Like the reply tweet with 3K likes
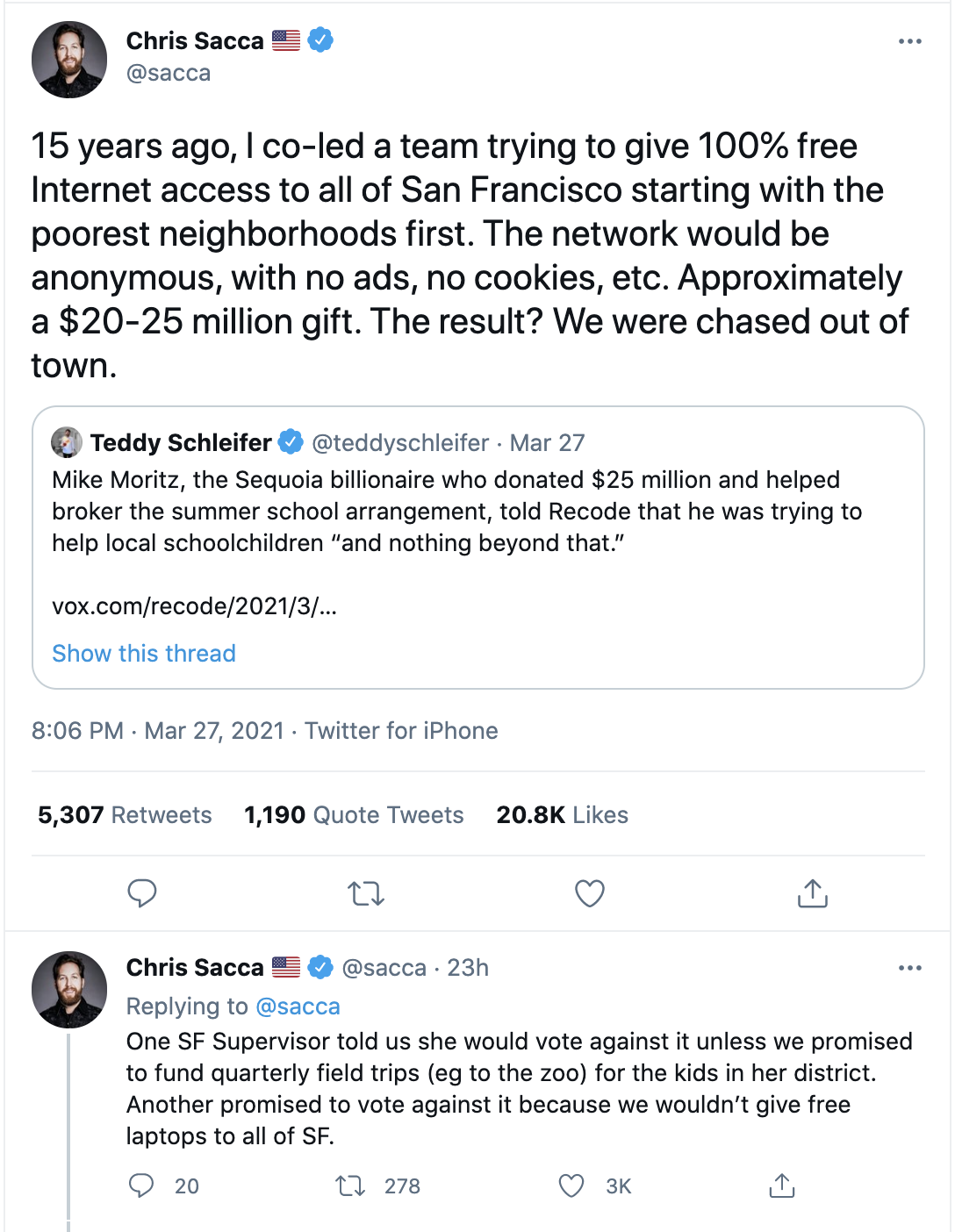This screenshot has height=1232, width=955. 571,1186
